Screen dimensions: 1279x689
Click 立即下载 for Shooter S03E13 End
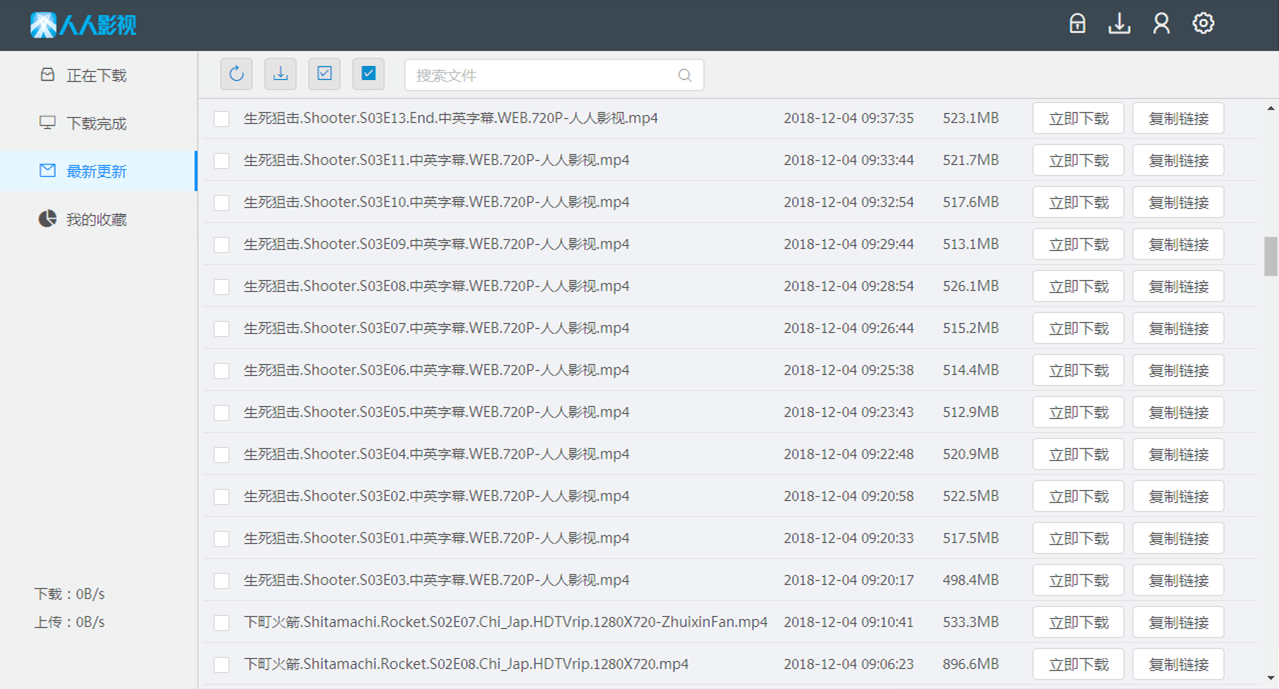tap(1078, 118)
